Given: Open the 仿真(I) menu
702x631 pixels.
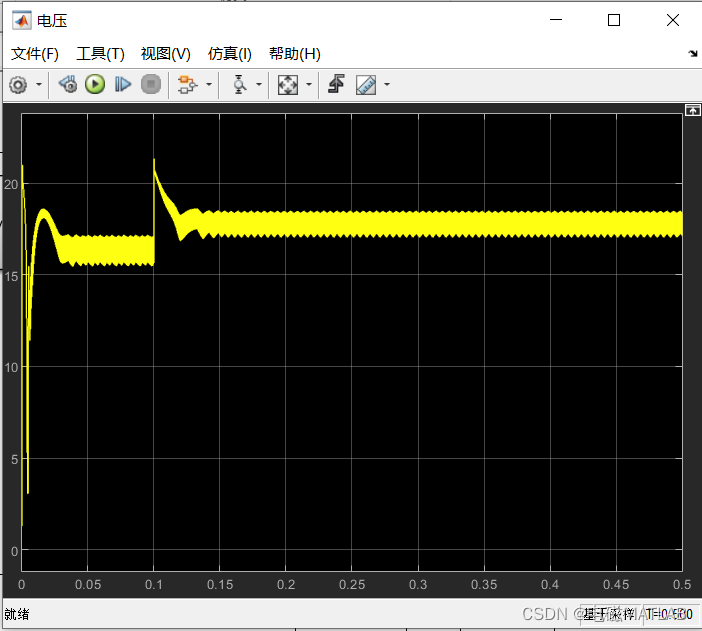Looking at the screenshot, I should point(230,54).
